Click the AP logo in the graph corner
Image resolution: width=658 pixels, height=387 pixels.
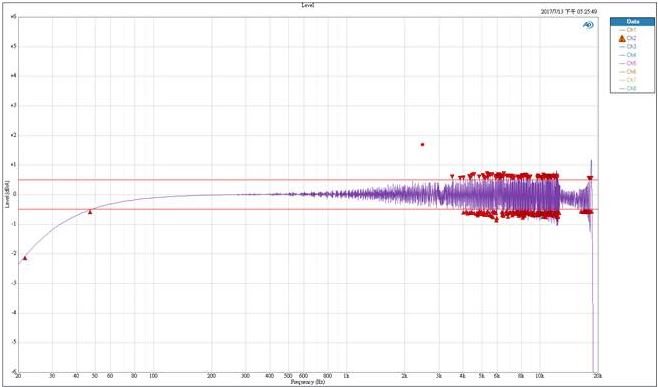coord(588,26)
